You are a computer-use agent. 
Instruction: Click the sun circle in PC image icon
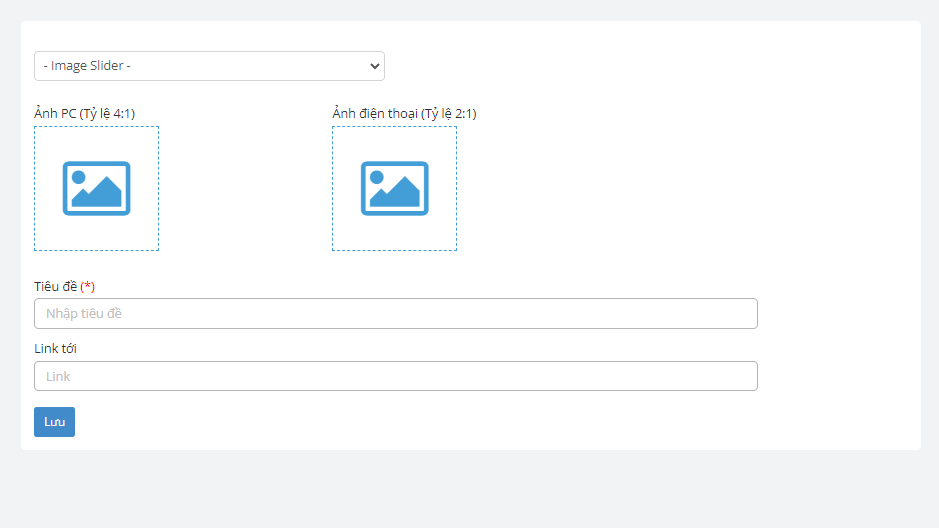coord(78,177)
